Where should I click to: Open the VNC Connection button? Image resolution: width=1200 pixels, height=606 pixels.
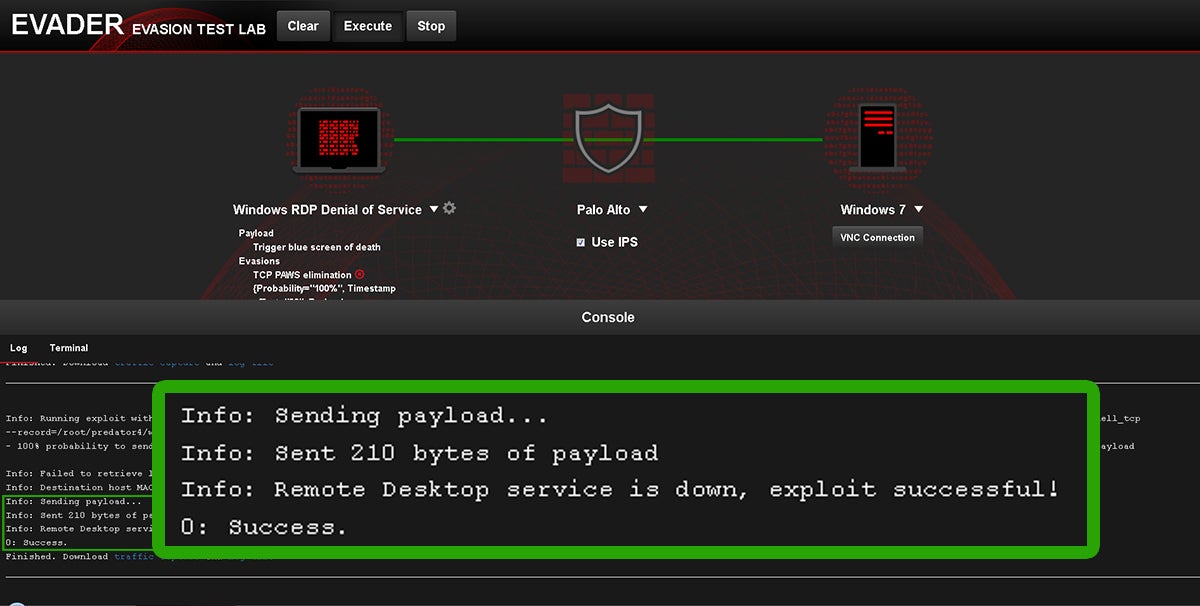[x=876, y=238]
